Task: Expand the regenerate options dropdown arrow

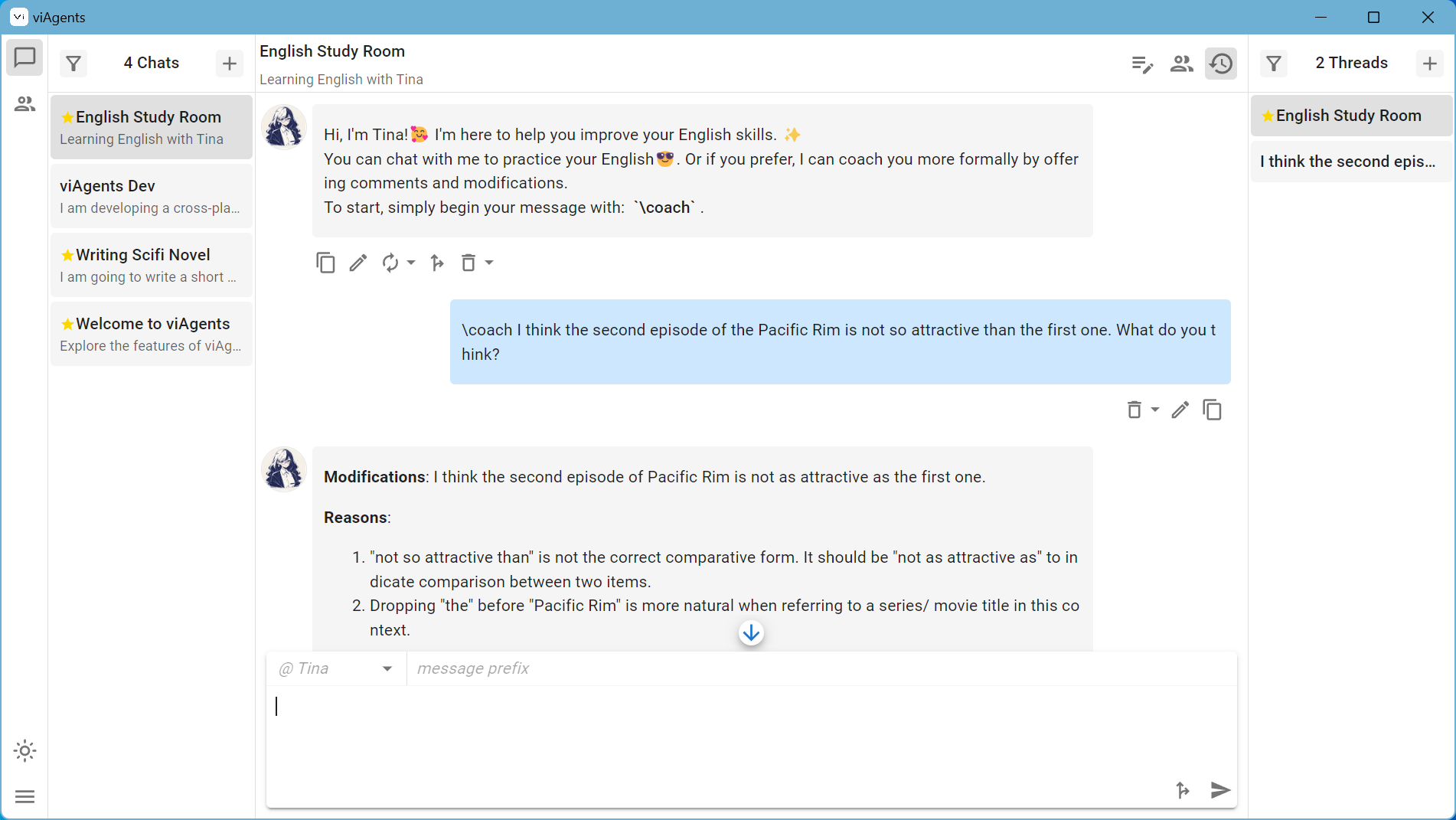Action: click(x=411, y=263)
